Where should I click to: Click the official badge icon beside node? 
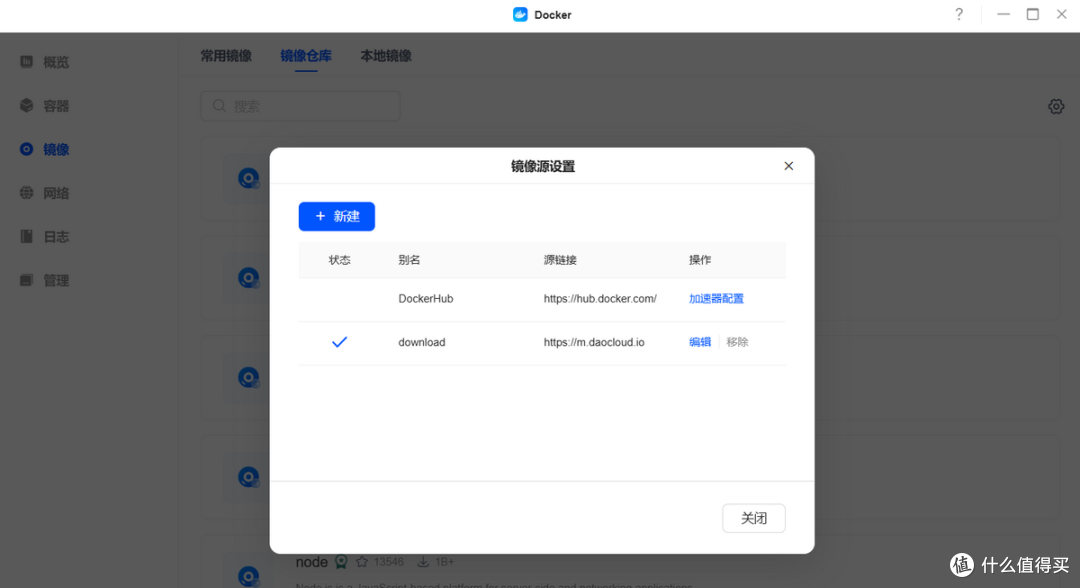pyautogui.click(x=341, y=562)
